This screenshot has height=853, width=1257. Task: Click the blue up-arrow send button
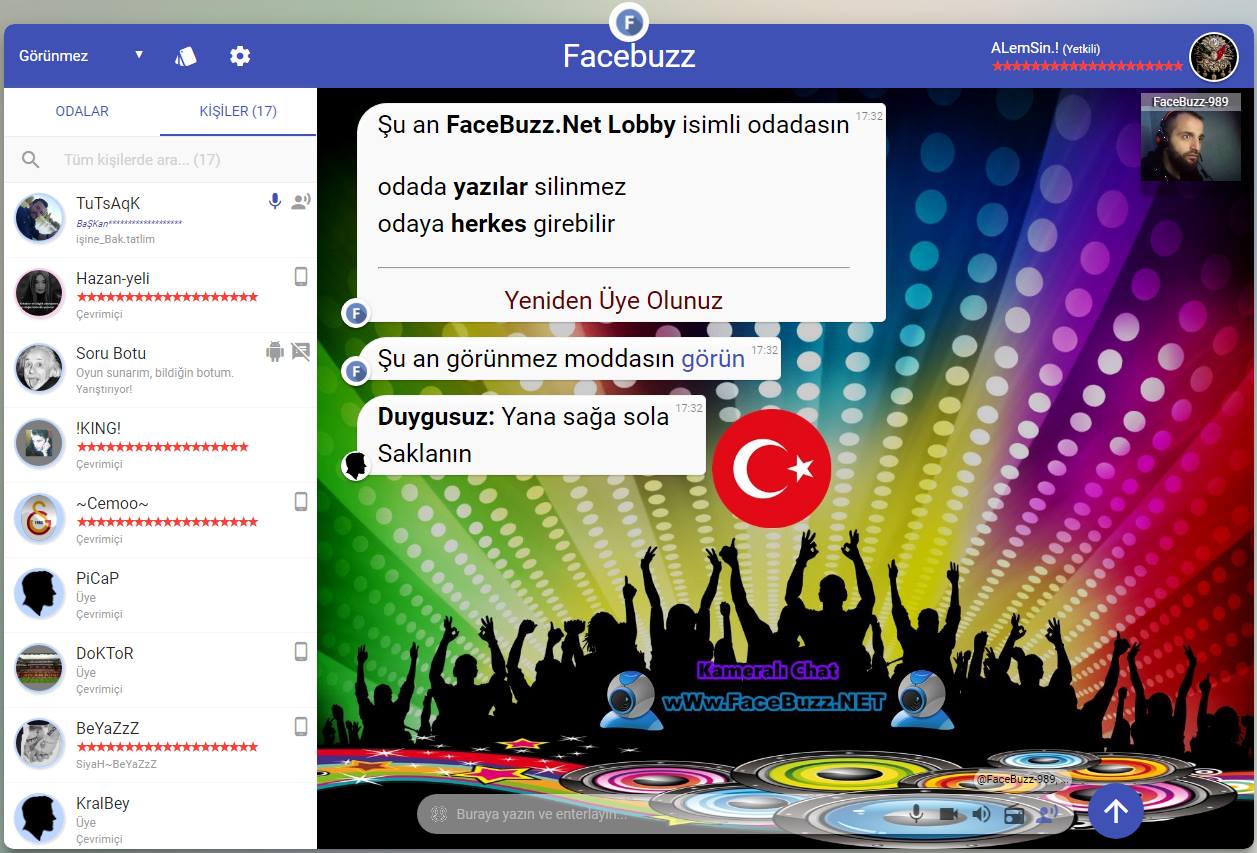1115,811
